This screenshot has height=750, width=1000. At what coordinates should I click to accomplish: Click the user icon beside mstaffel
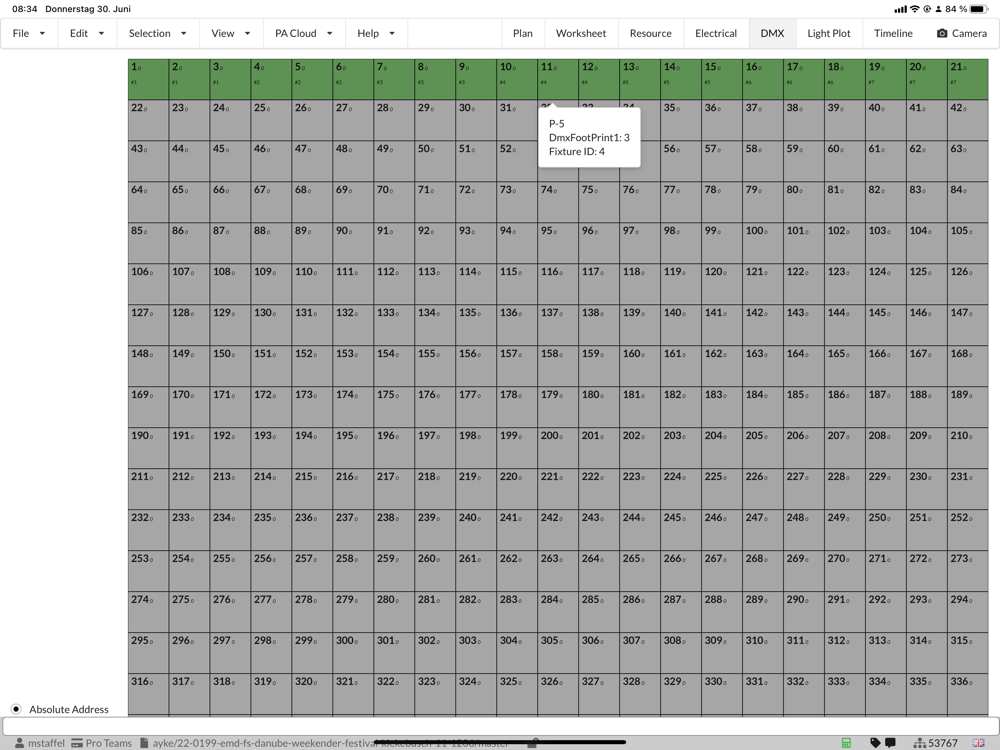tap(20, 743)
